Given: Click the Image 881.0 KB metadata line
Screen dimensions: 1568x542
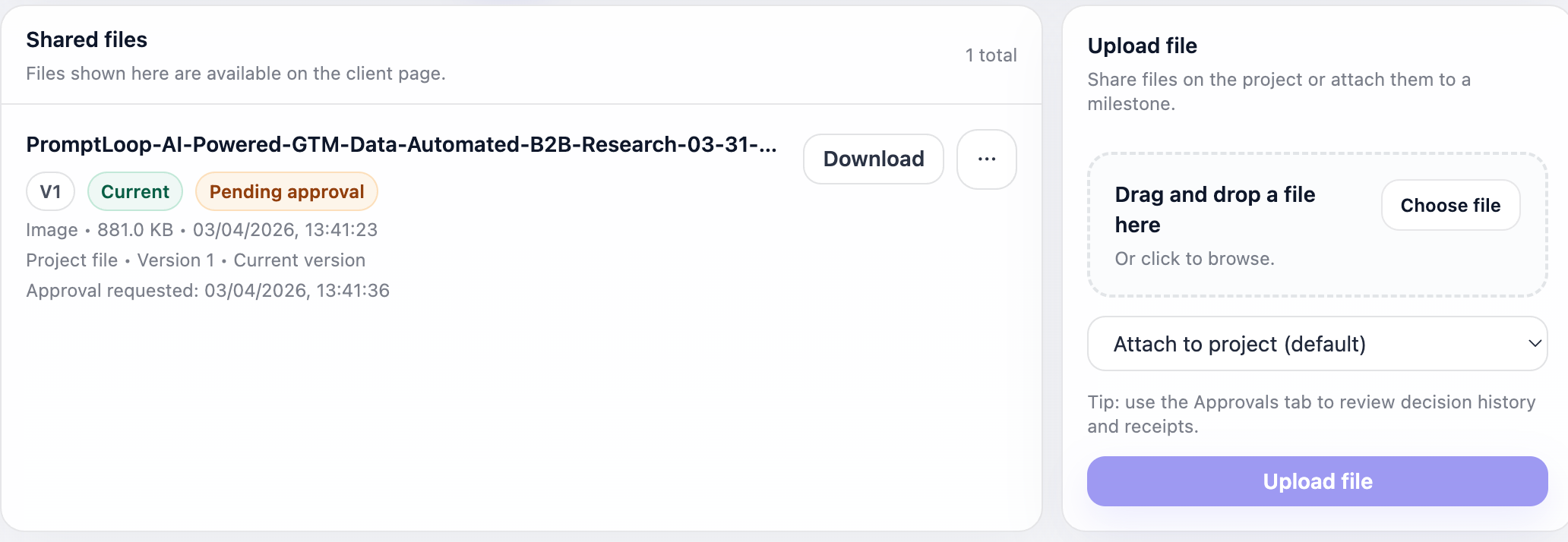Looking at the screenshot, I should click(x=201, y=230).
